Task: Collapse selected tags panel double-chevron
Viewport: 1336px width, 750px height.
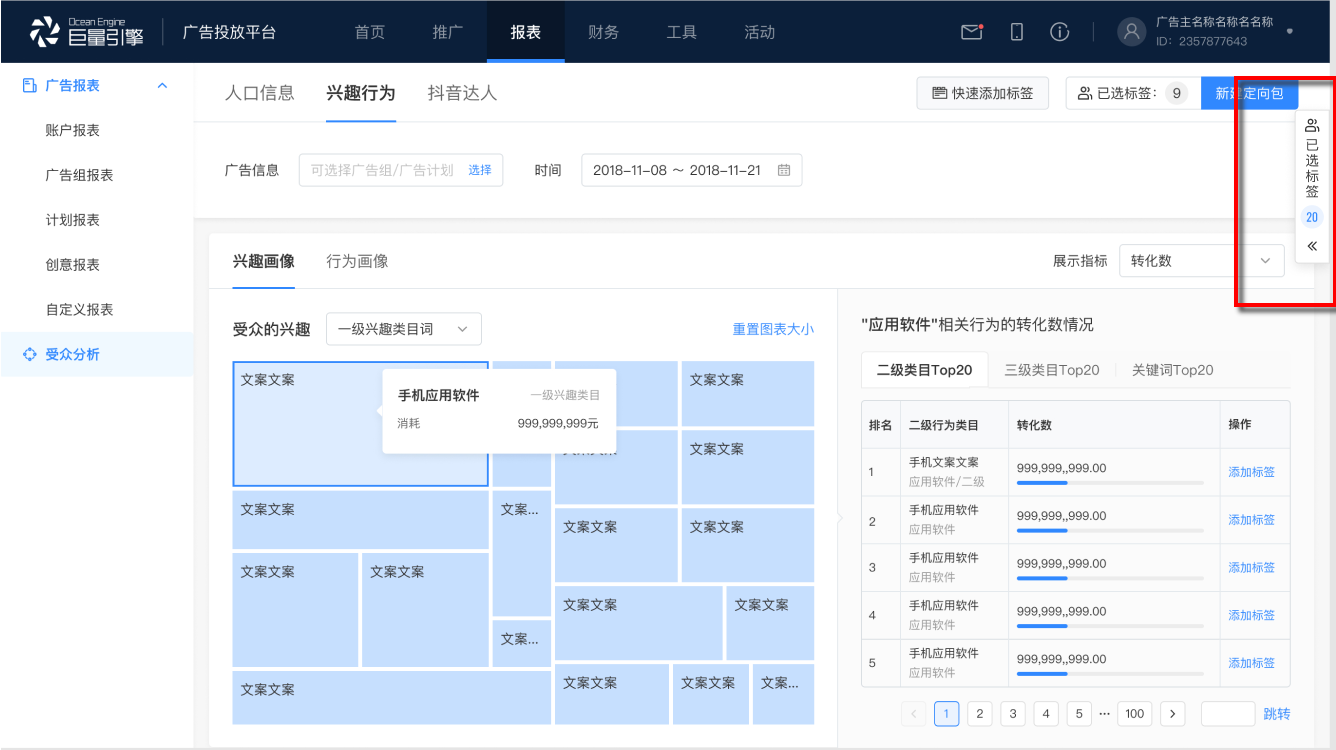Action: (1312, 246)
